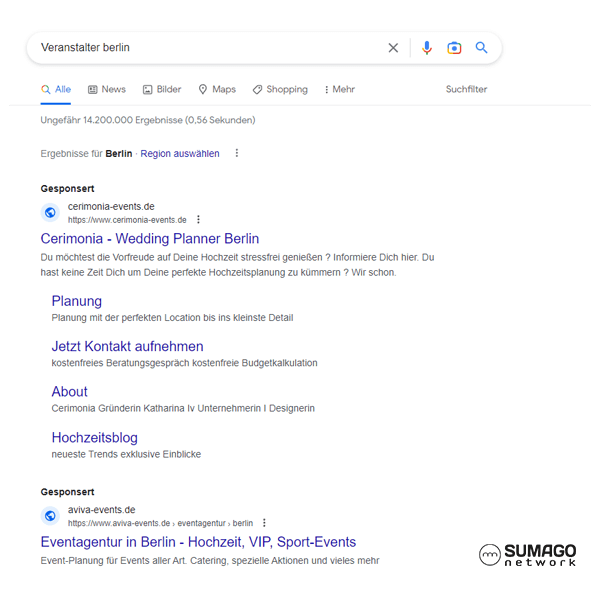
Task: Click the cerimonia-events.de site name
Action: [111, 207]
